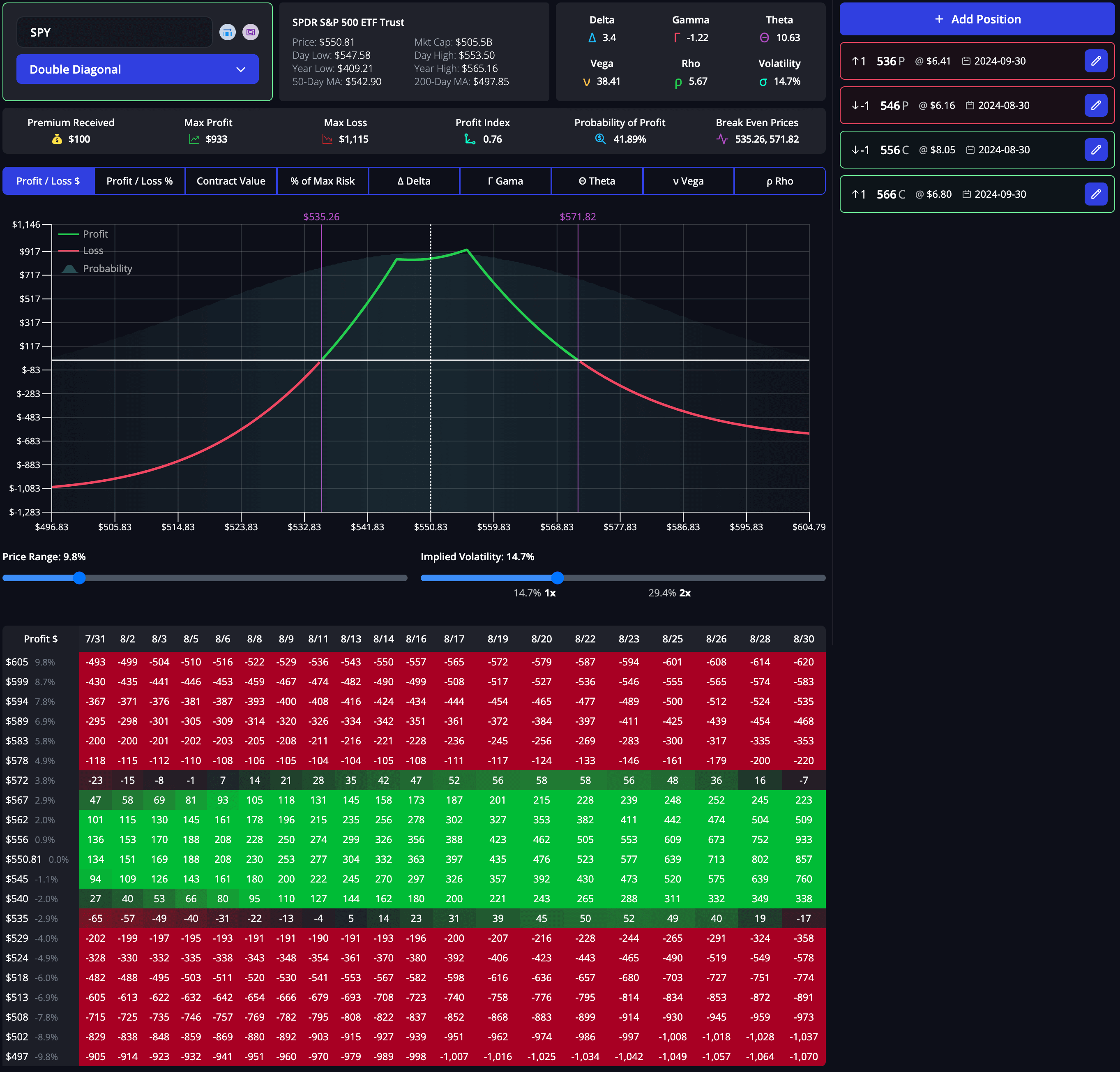Click the 760 cell in the $545 row
1120x1072 pixels.
(x=804, y=879)
